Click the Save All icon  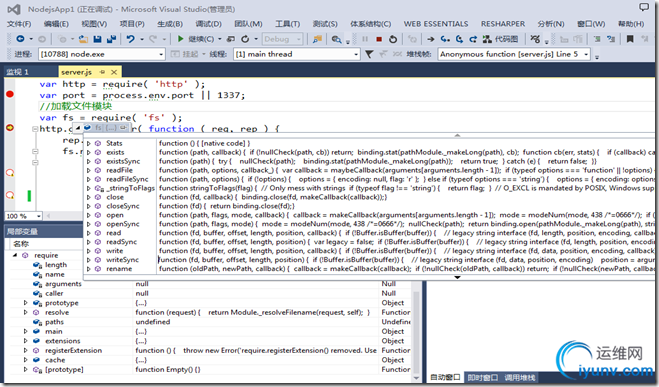click(x=111, y=39)
